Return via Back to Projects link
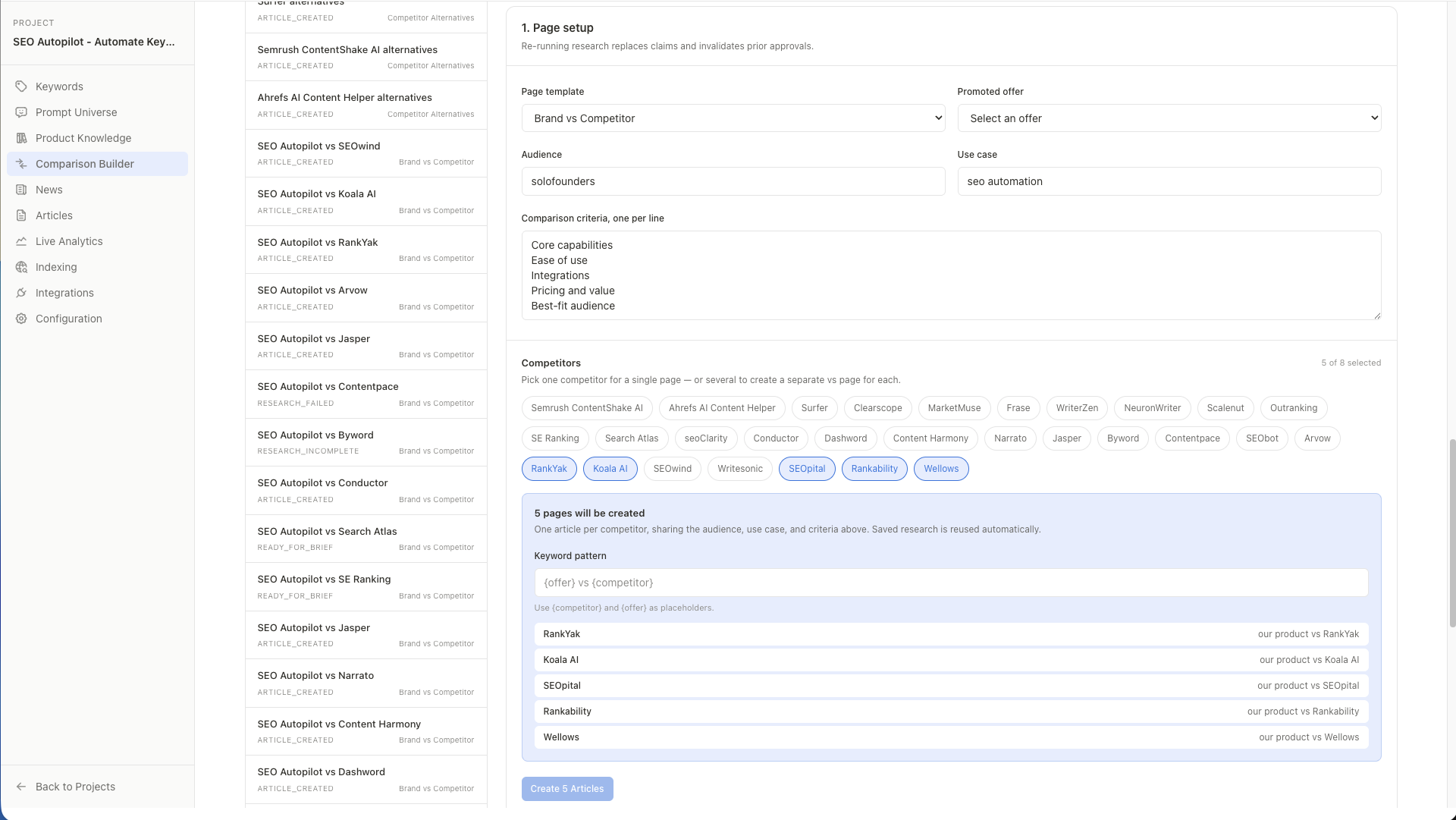This screenshot has height=820, width=1456. 75,787
